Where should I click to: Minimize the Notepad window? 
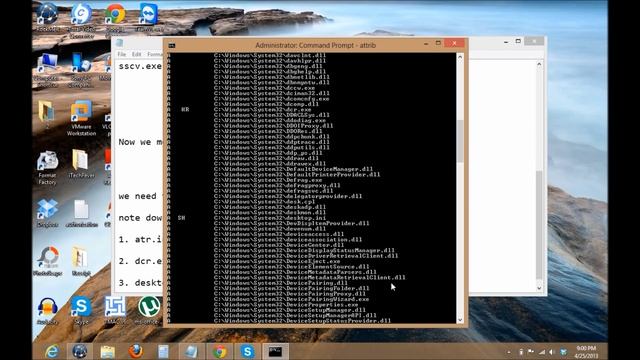[506, 42]
